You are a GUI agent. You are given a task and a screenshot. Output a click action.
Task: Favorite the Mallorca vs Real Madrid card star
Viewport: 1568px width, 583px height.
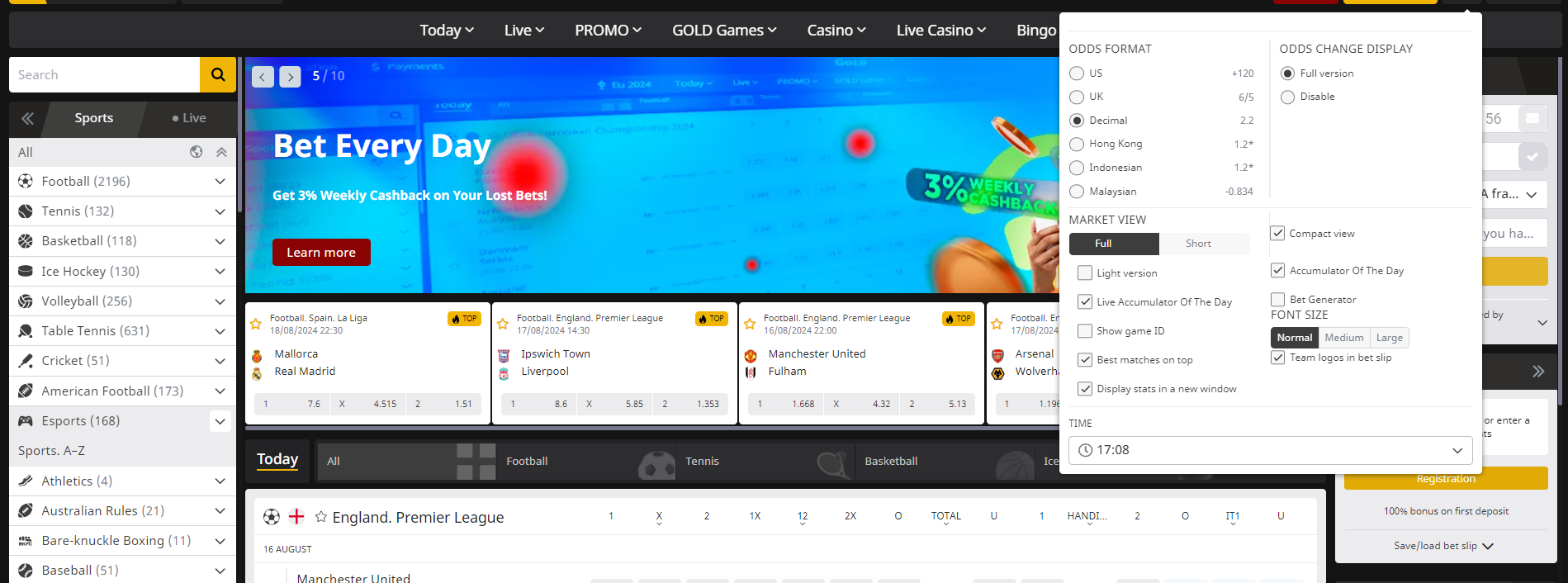[256, 325]
